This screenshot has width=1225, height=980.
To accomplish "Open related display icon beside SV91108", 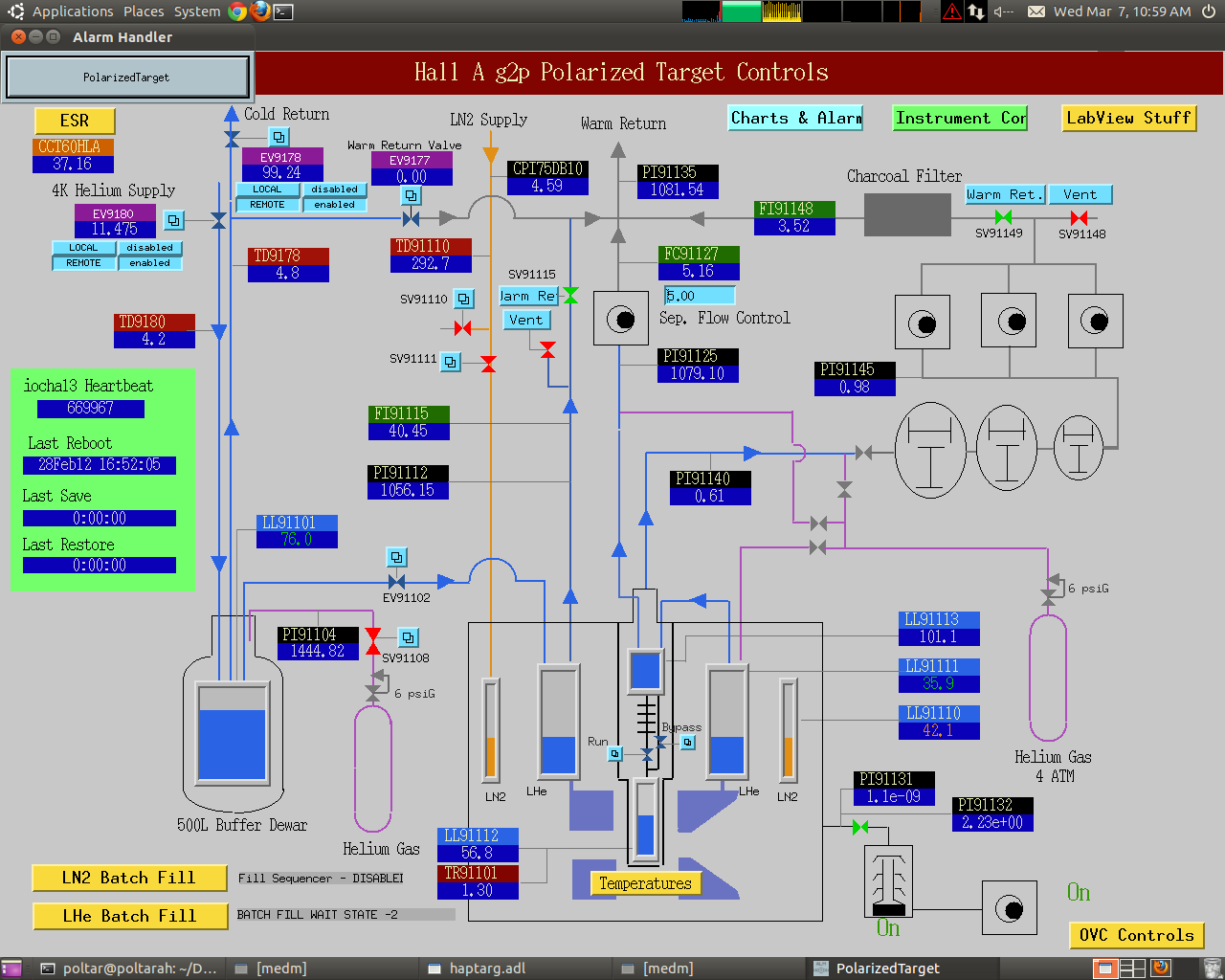I will (408, 637).
